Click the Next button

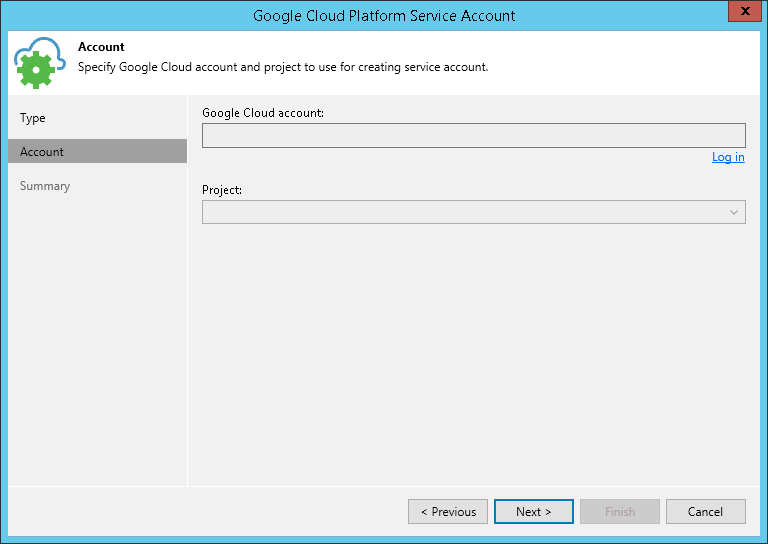[x=534, y=512]
